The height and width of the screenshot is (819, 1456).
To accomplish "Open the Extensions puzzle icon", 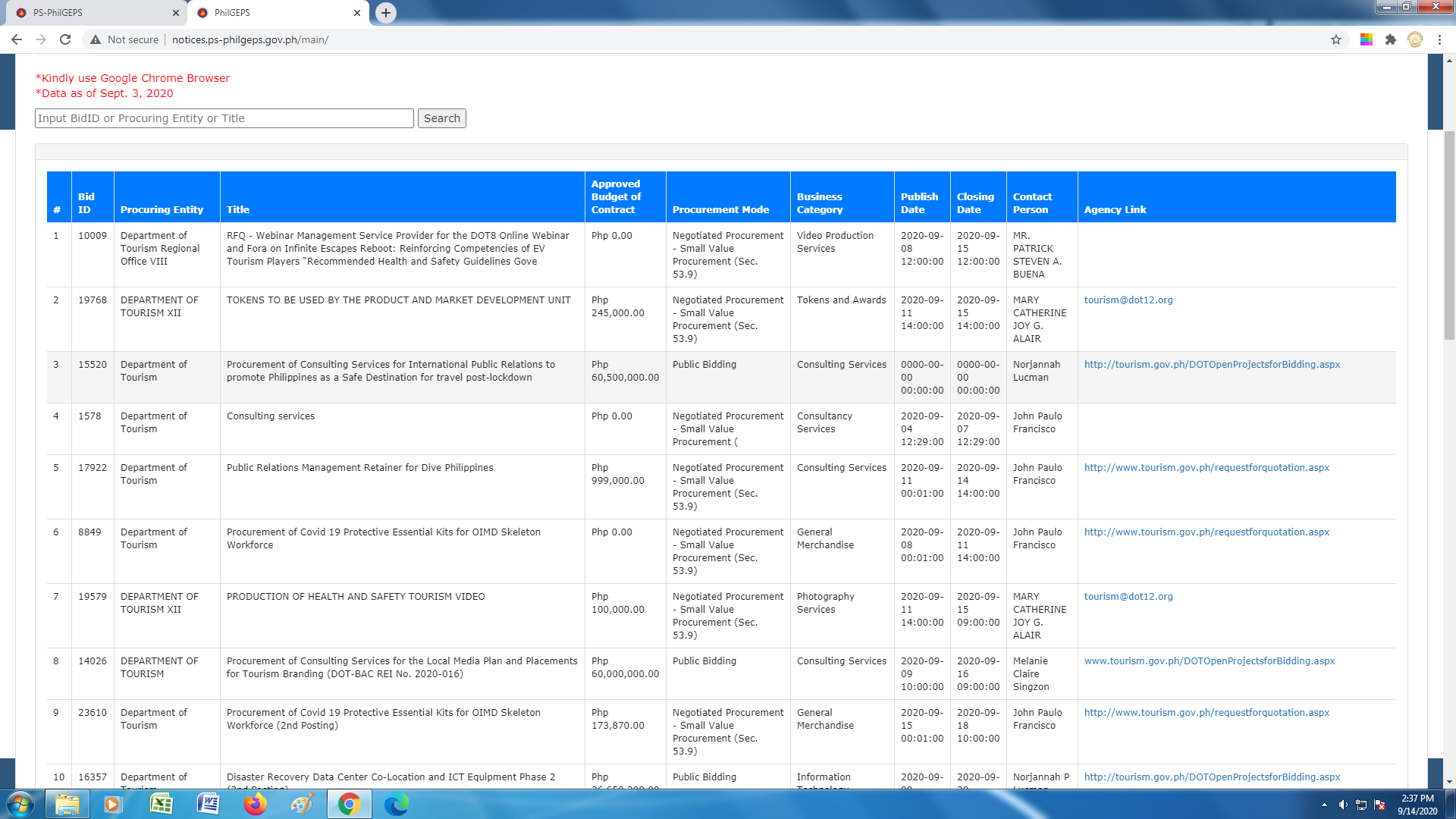I will click(1391, 39).
